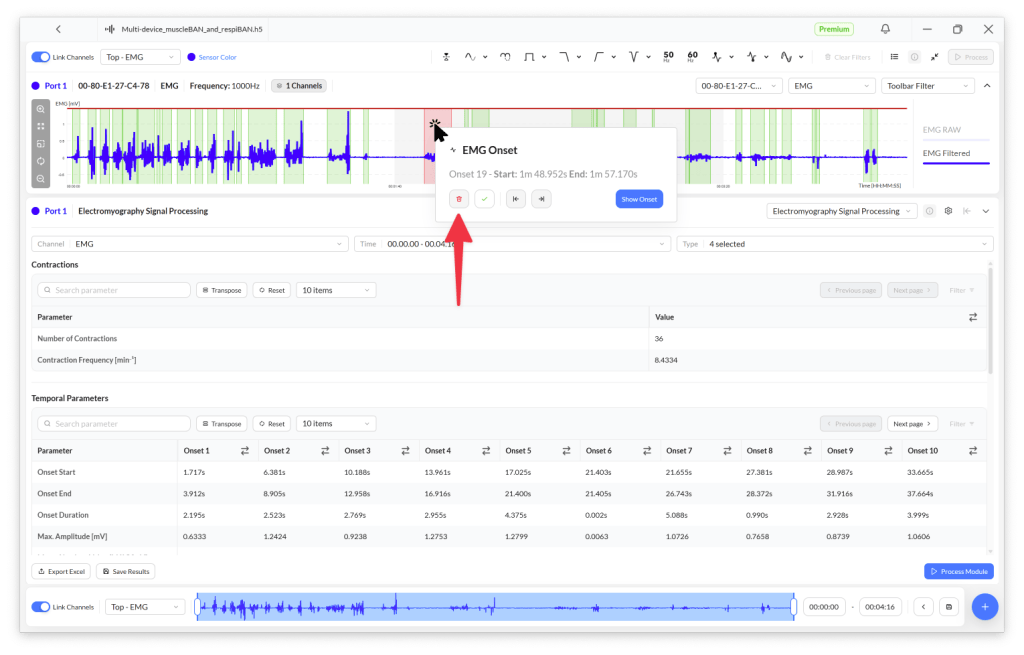1024x655 pixels.
Task: Jump to onset end marker button
Action: 541,199
